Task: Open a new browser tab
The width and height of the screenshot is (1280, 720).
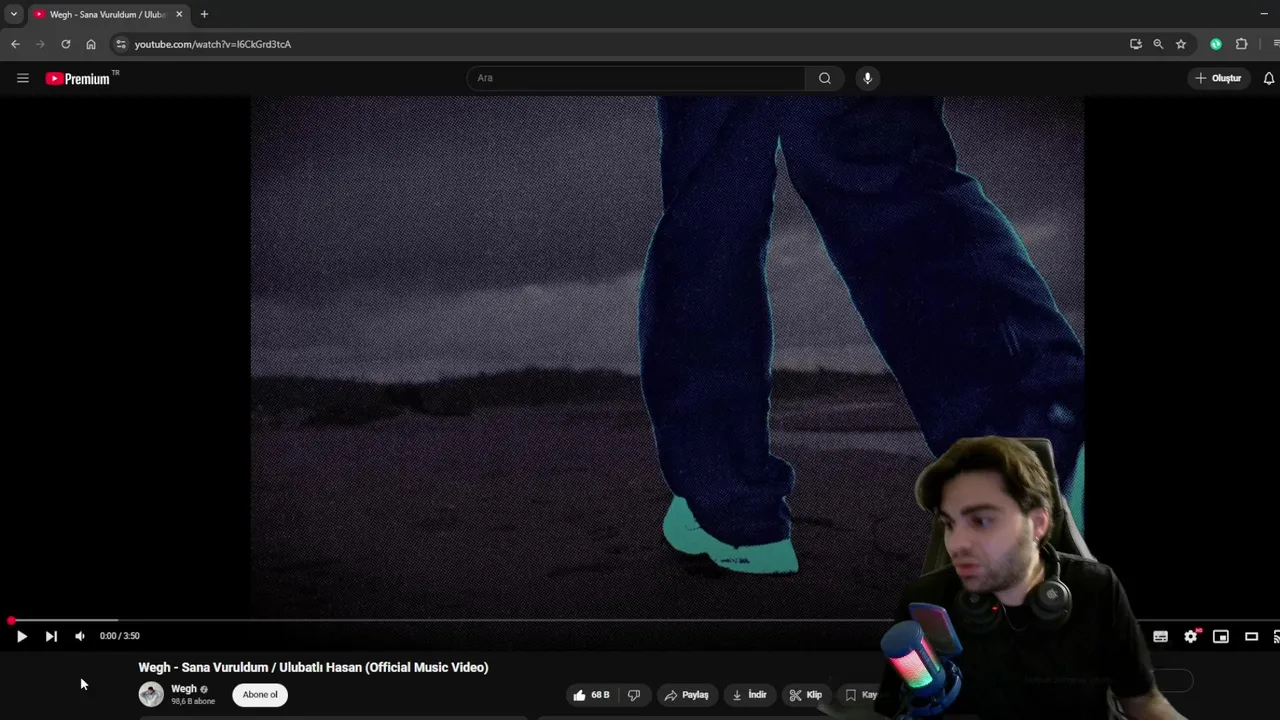Action: coord(204,14)
